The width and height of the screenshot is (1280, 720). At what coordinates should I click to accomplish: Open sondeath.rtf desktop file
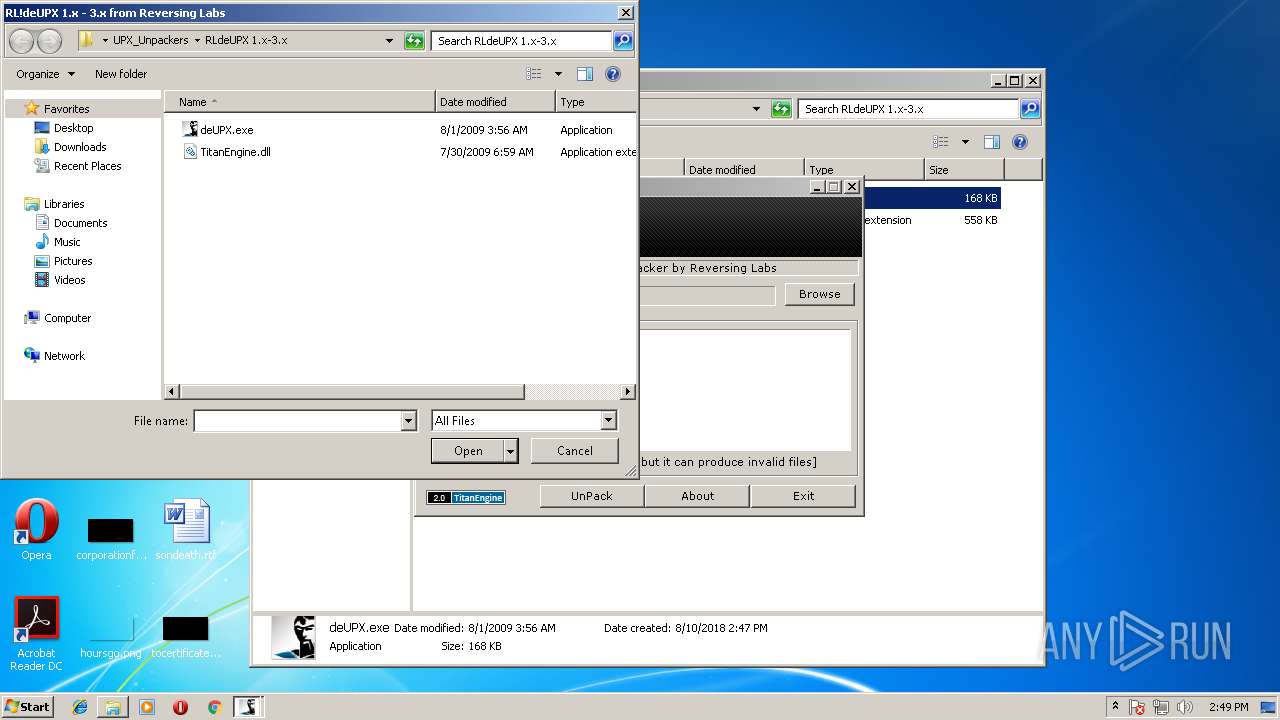click(x=186, y=529)
